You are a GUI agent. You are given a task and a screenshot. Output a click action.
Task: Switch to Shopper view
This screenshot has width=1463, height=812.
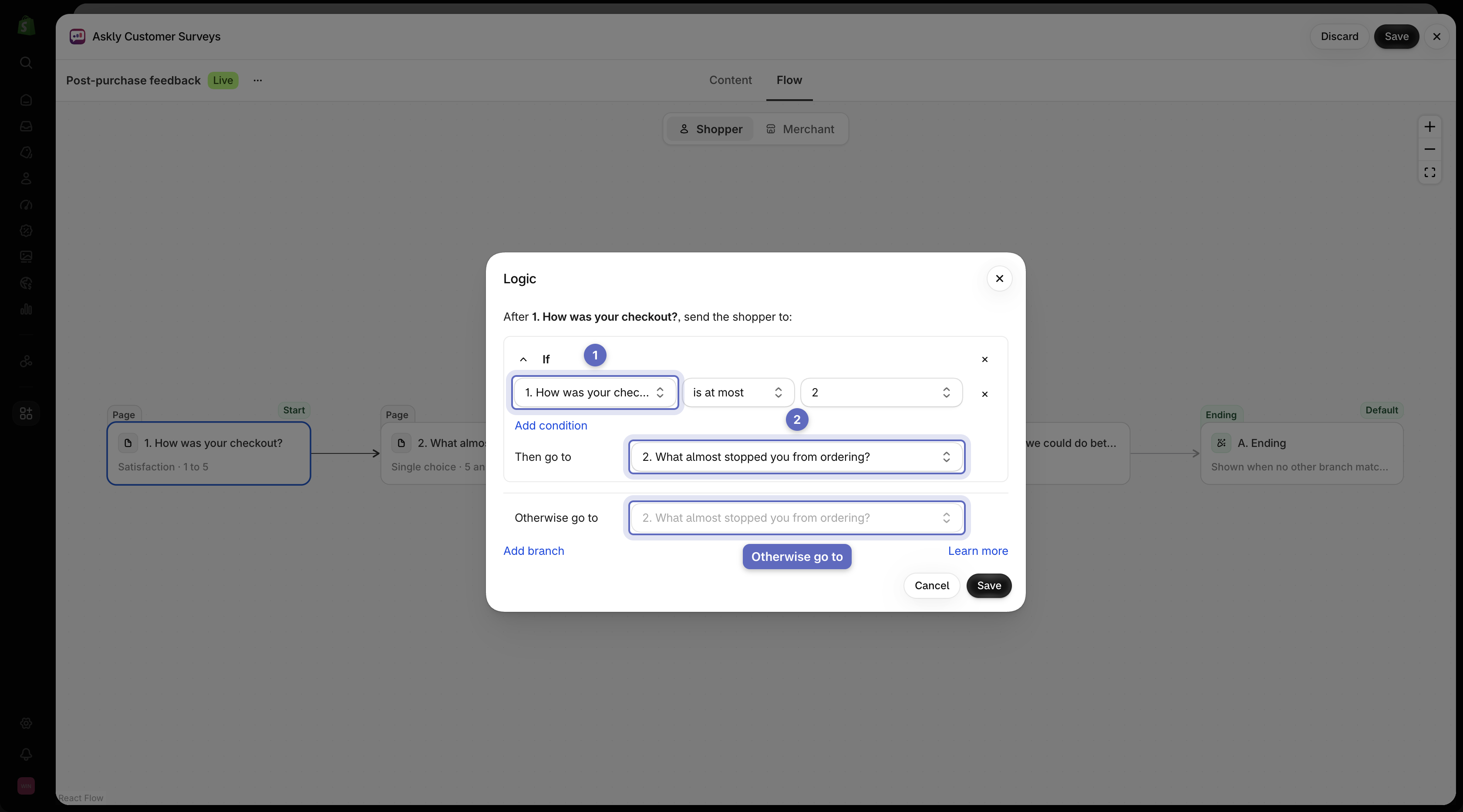click(x=711, y=129)
